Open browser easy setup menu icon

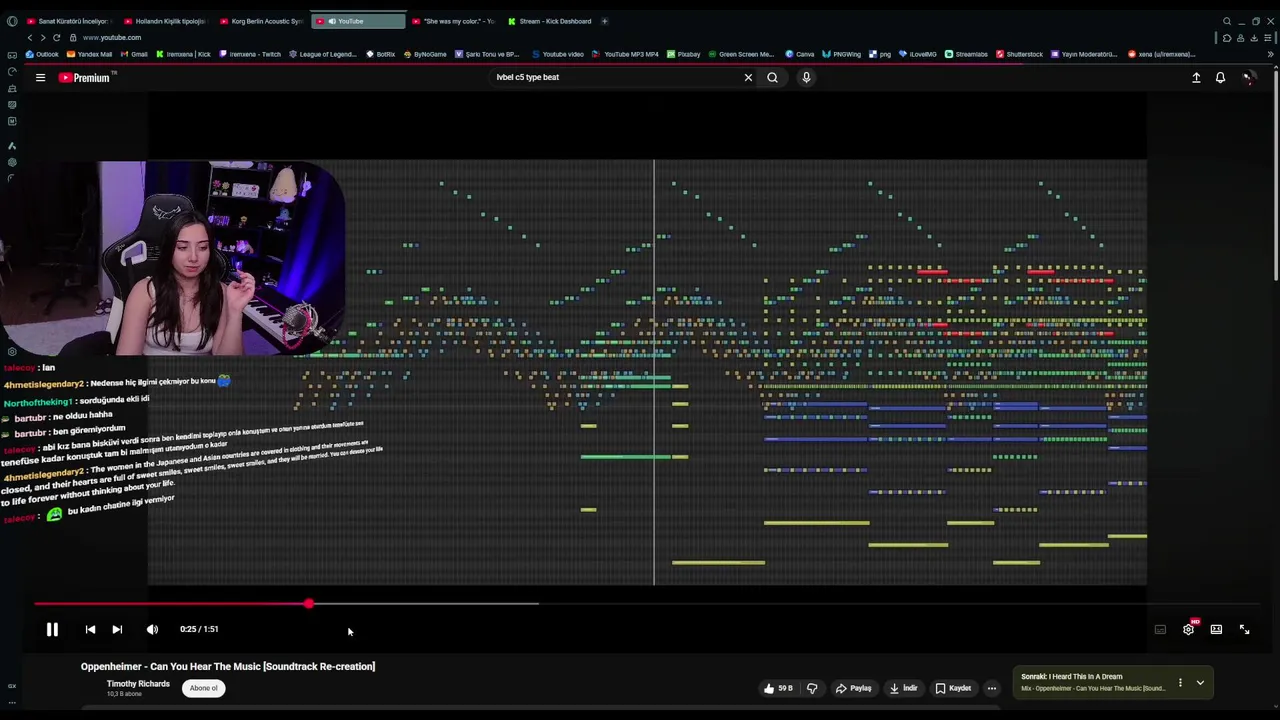pyautogui.click(x=1267, y=38)
